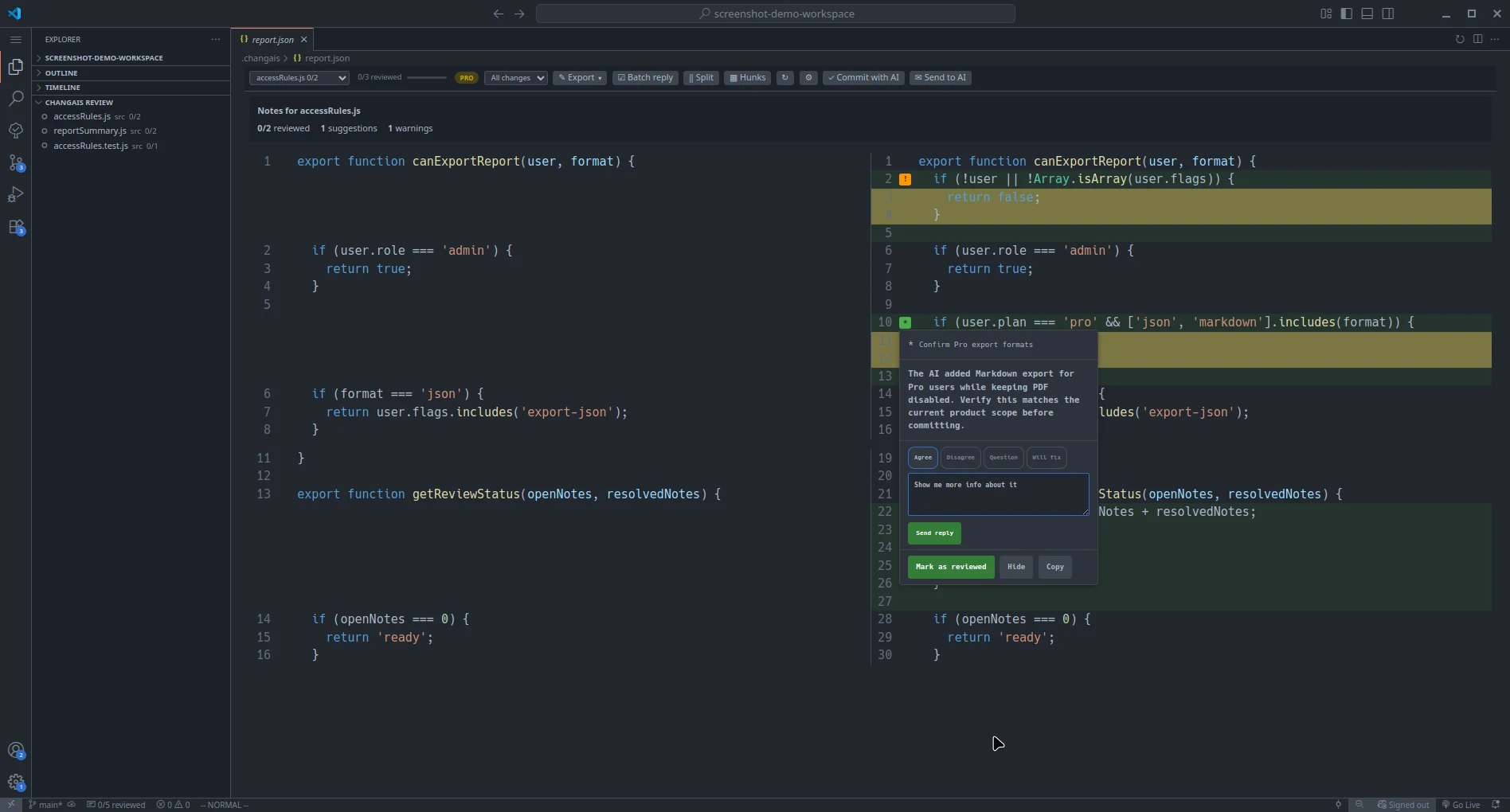This screenshot has width=1510, height=812.
Task: Click the editor refresh icon in tab bar
Action: click(x=1460, y=39)
